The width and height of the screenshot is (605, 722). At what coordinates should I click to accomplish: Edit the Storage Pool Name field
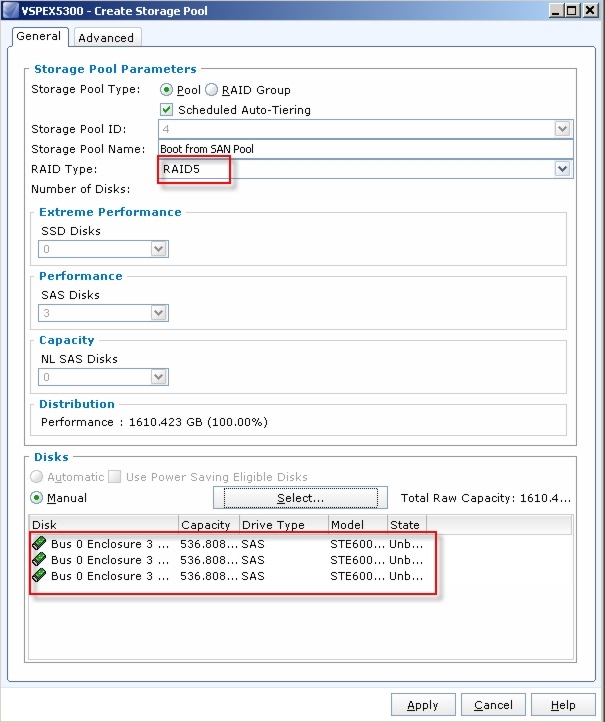pos(366,149)
